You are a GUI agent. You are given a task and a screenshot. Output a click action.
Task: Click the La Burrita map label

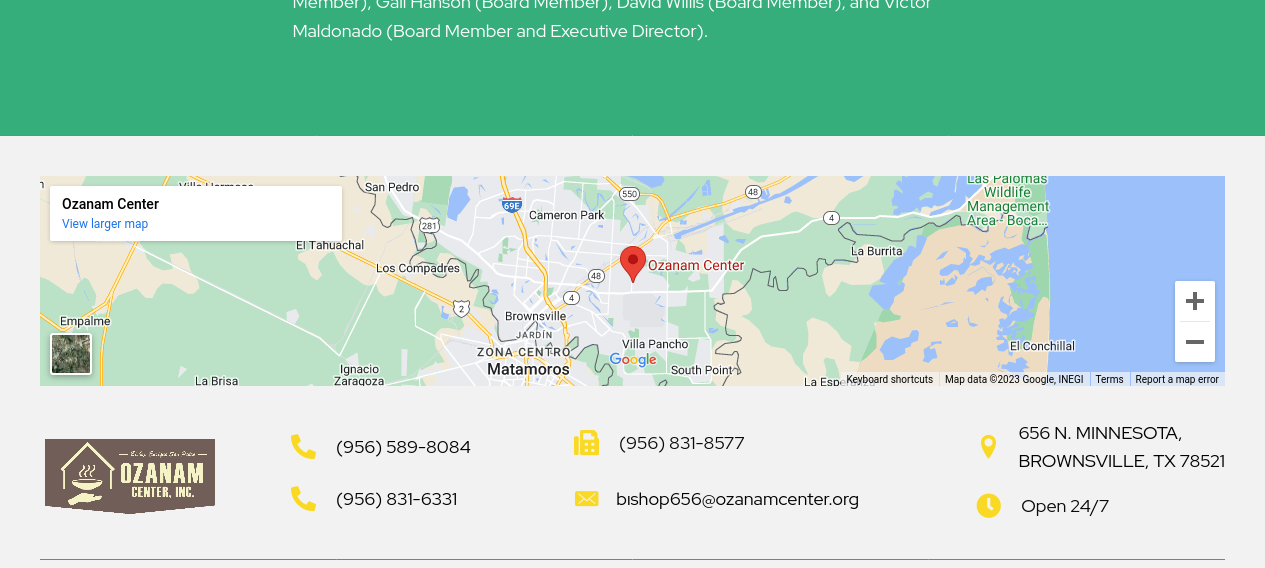[876, 251]
